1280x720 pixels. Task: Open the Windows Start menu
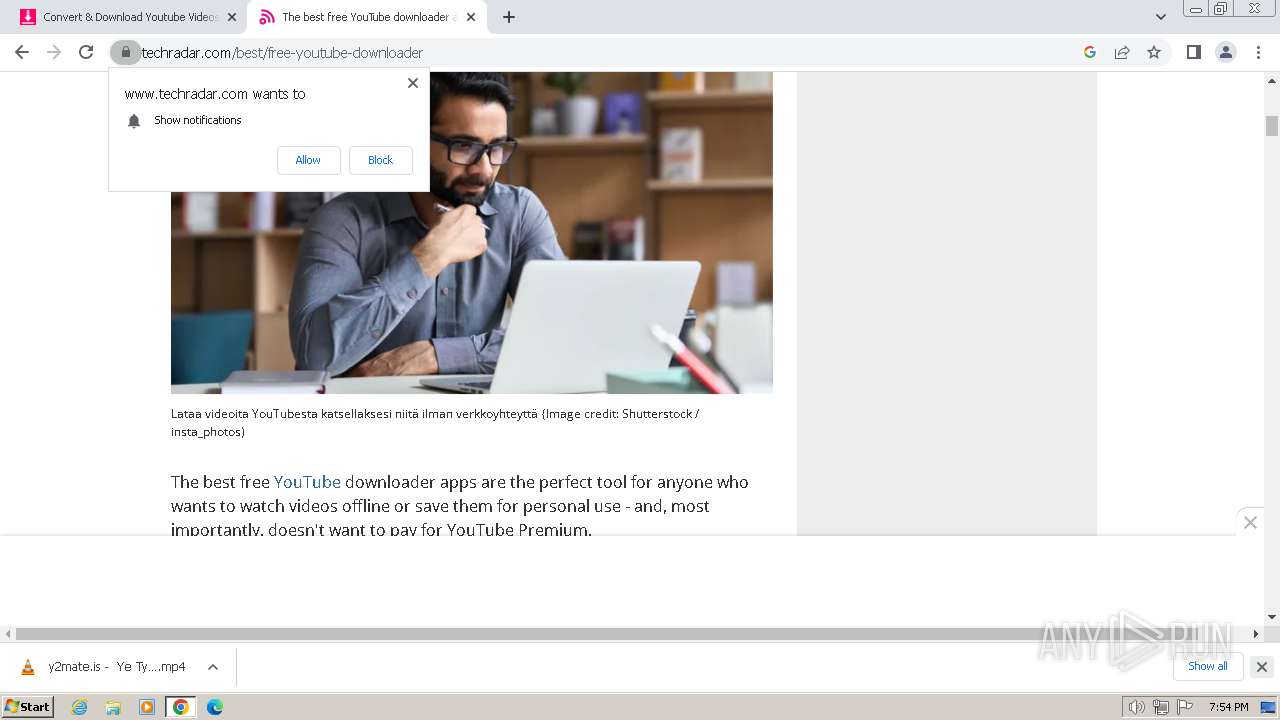(28, 707)
